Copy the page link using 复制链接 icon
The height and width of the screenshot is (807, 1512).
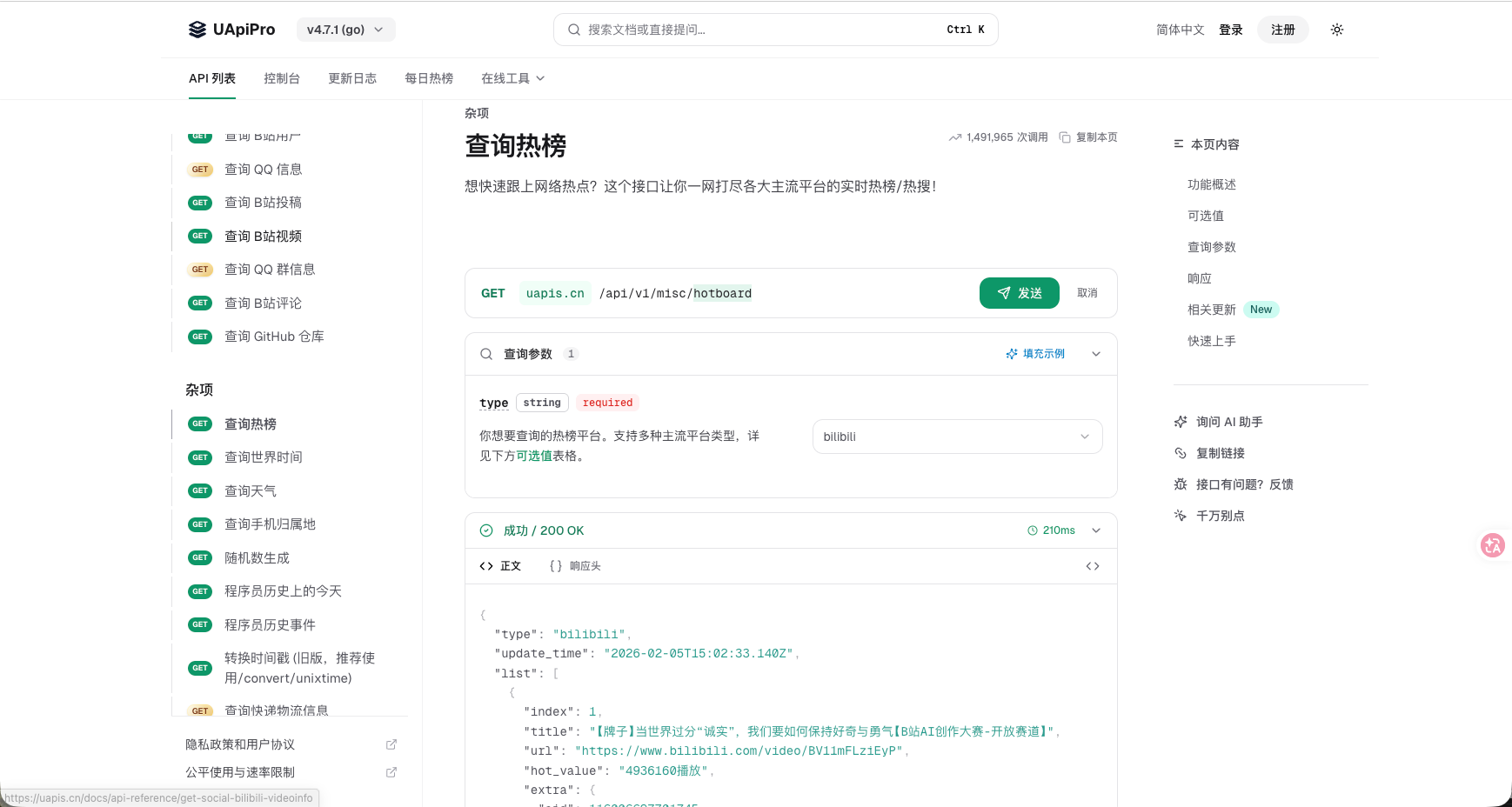point(1180,452)
